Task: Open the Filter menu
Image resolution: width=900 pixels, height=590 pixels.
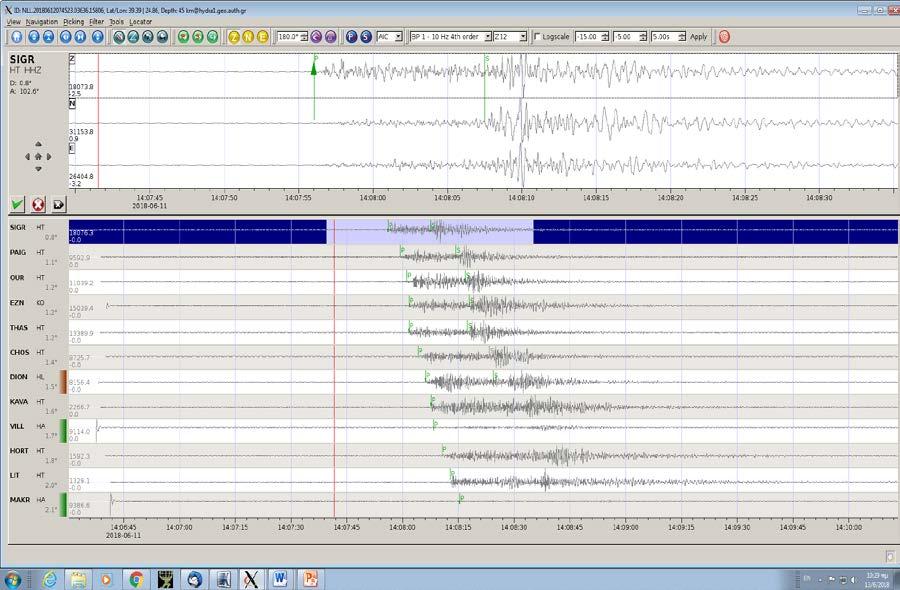Action: coord(96,22)
